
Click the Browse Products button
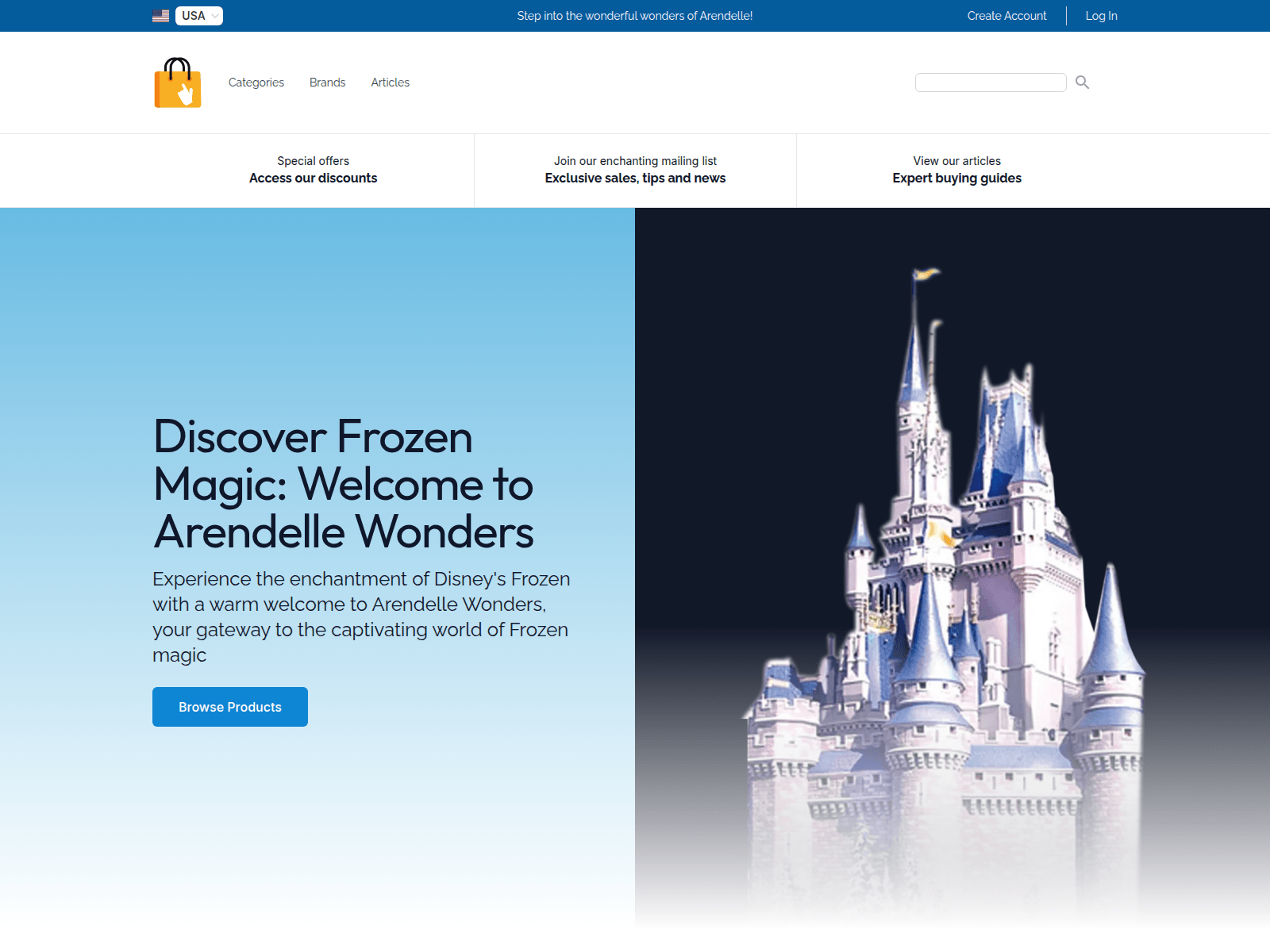point(230,707)
